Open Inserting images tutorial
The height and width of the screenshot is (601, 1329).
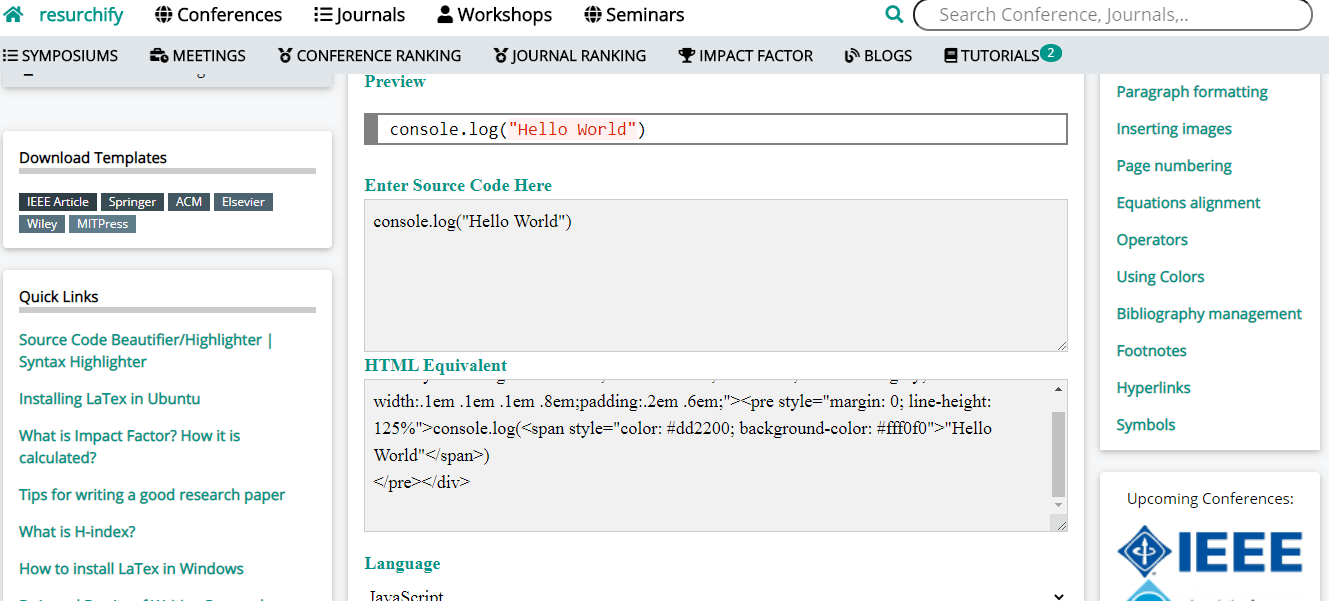click(x=1174, y=129)
